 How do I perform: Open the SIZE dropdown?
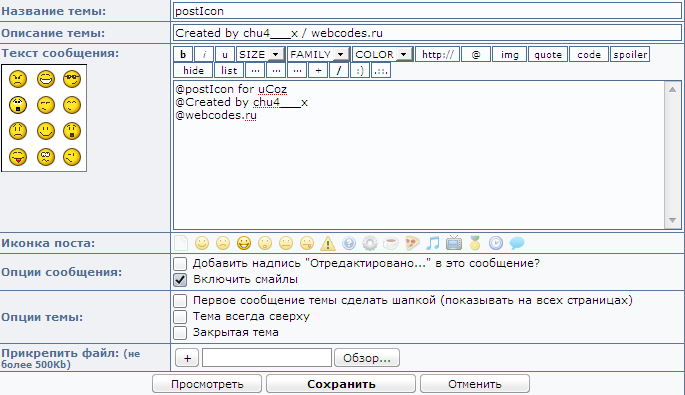(x=261, y=55)
